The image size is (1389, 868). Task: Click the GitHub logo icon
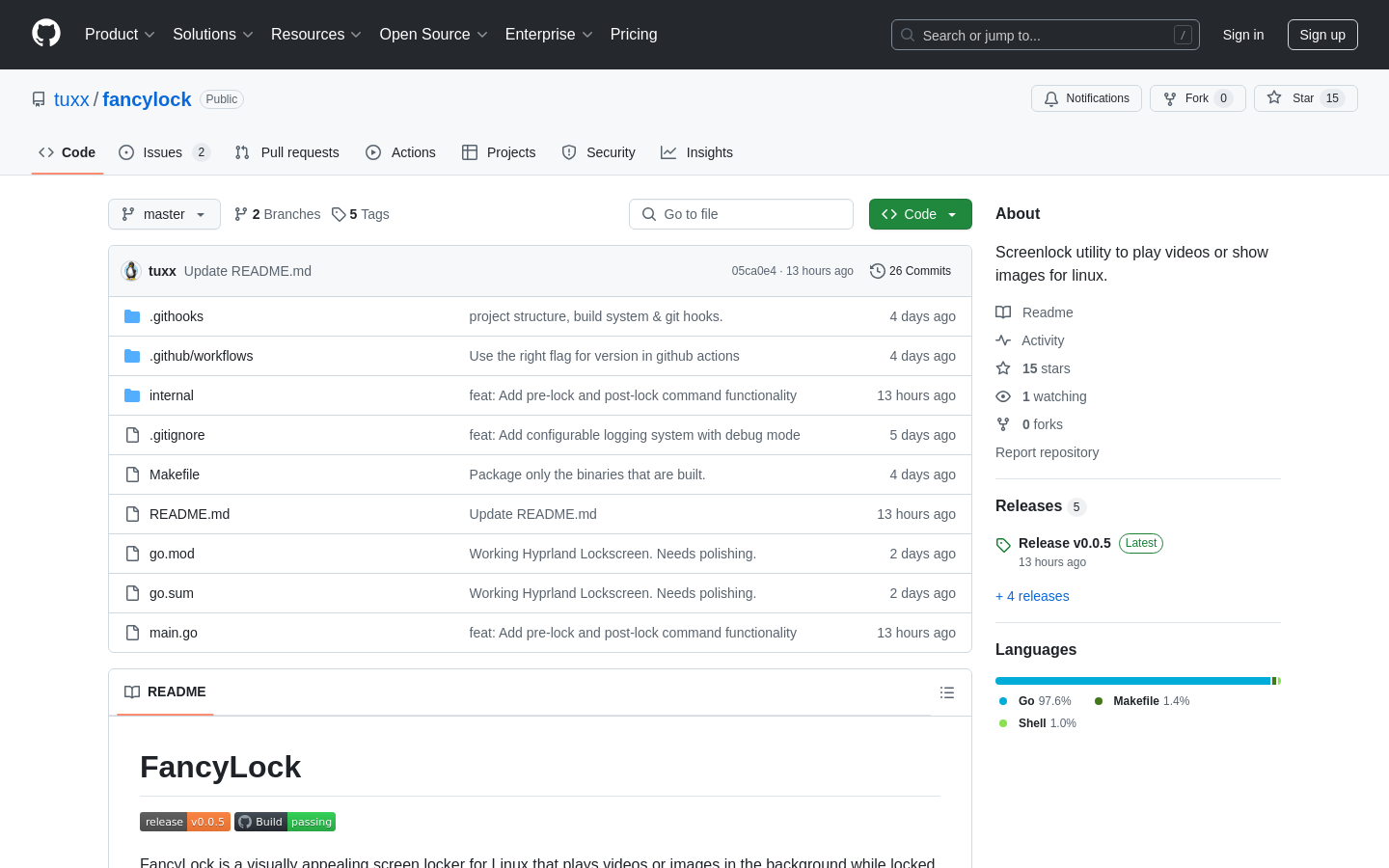pyautogui.click(x=46, y=34)
